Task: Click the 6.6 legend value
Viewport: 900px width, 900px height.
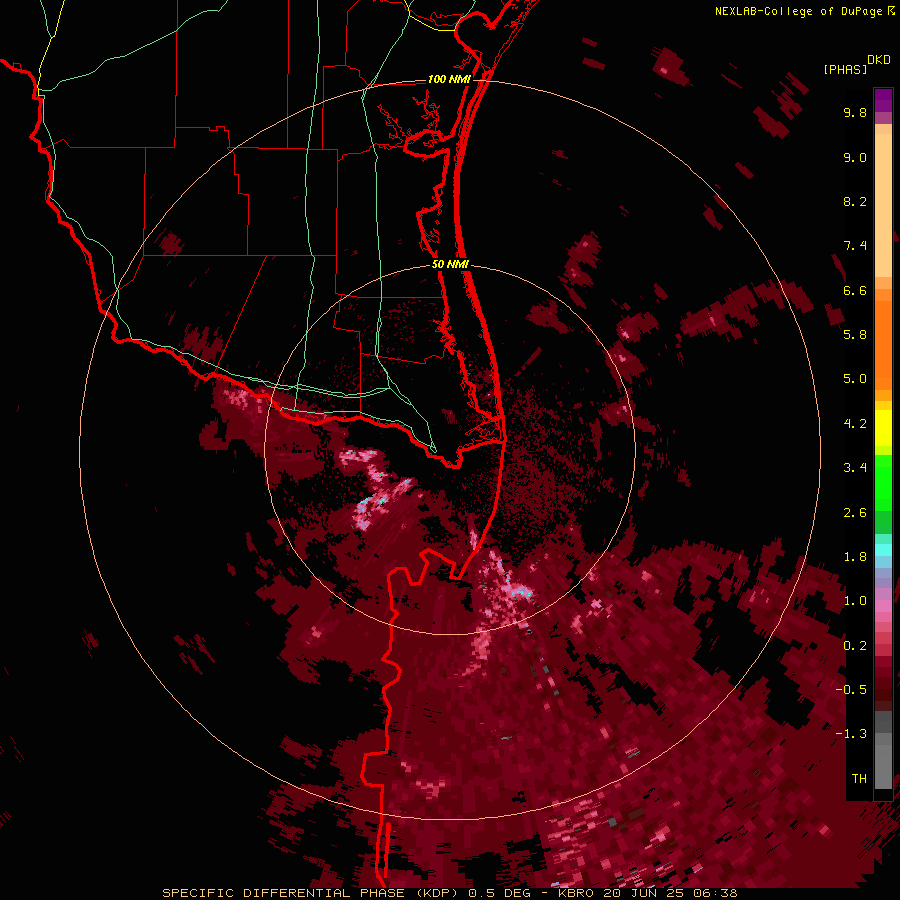Action: tap(855, 290)
